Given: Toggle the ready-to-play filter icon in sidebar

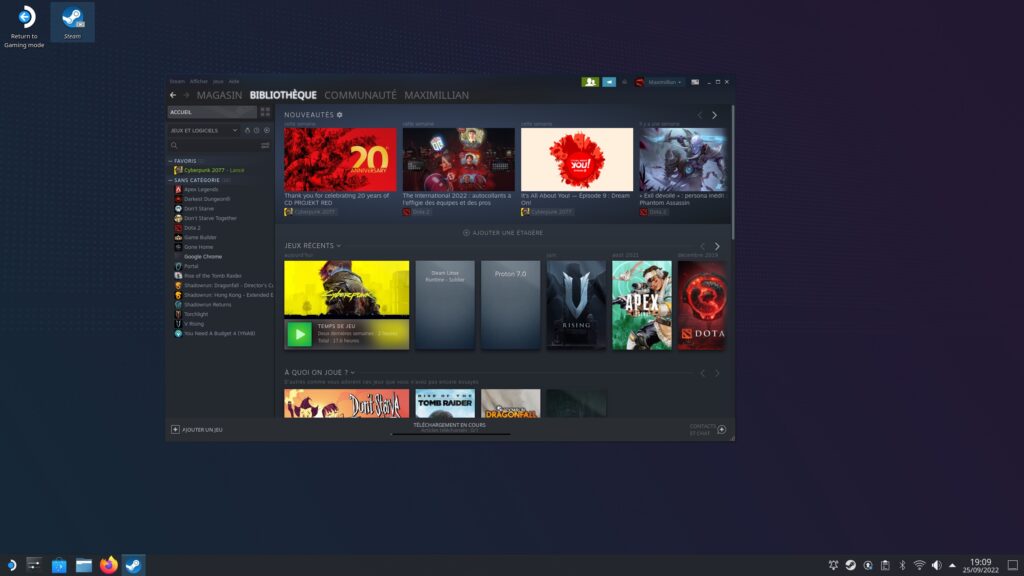Looking at the screenshot, I should (267, 130).
